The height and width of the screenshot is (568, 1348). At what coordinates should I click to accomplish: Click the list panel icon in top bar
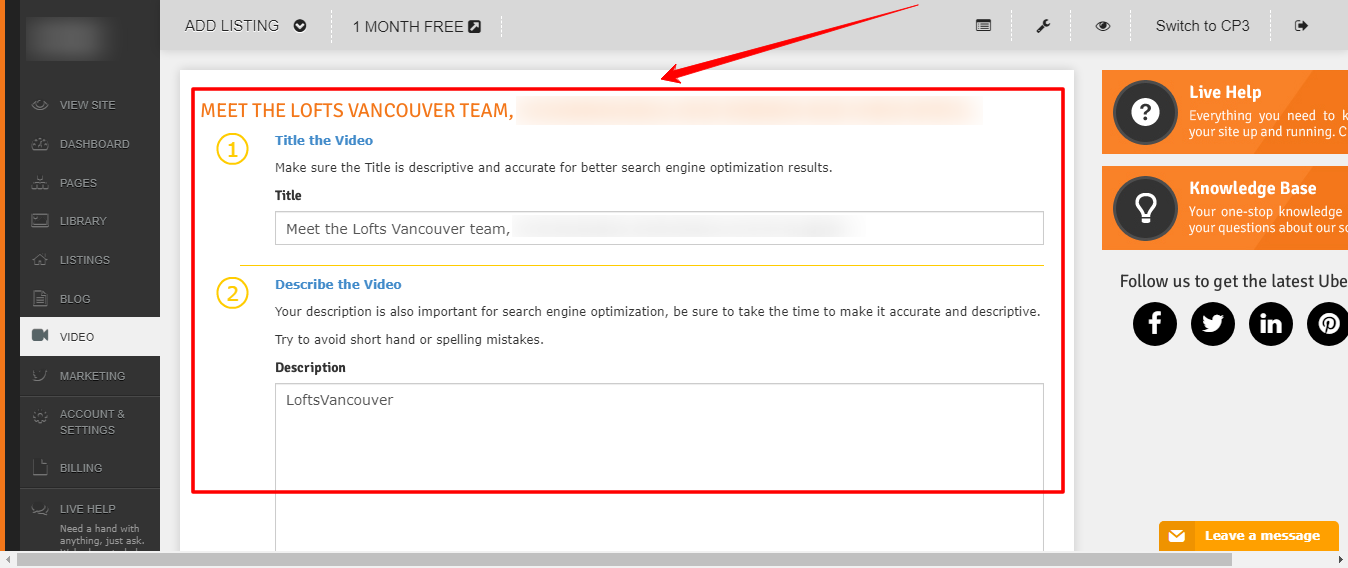pos(984,26)
